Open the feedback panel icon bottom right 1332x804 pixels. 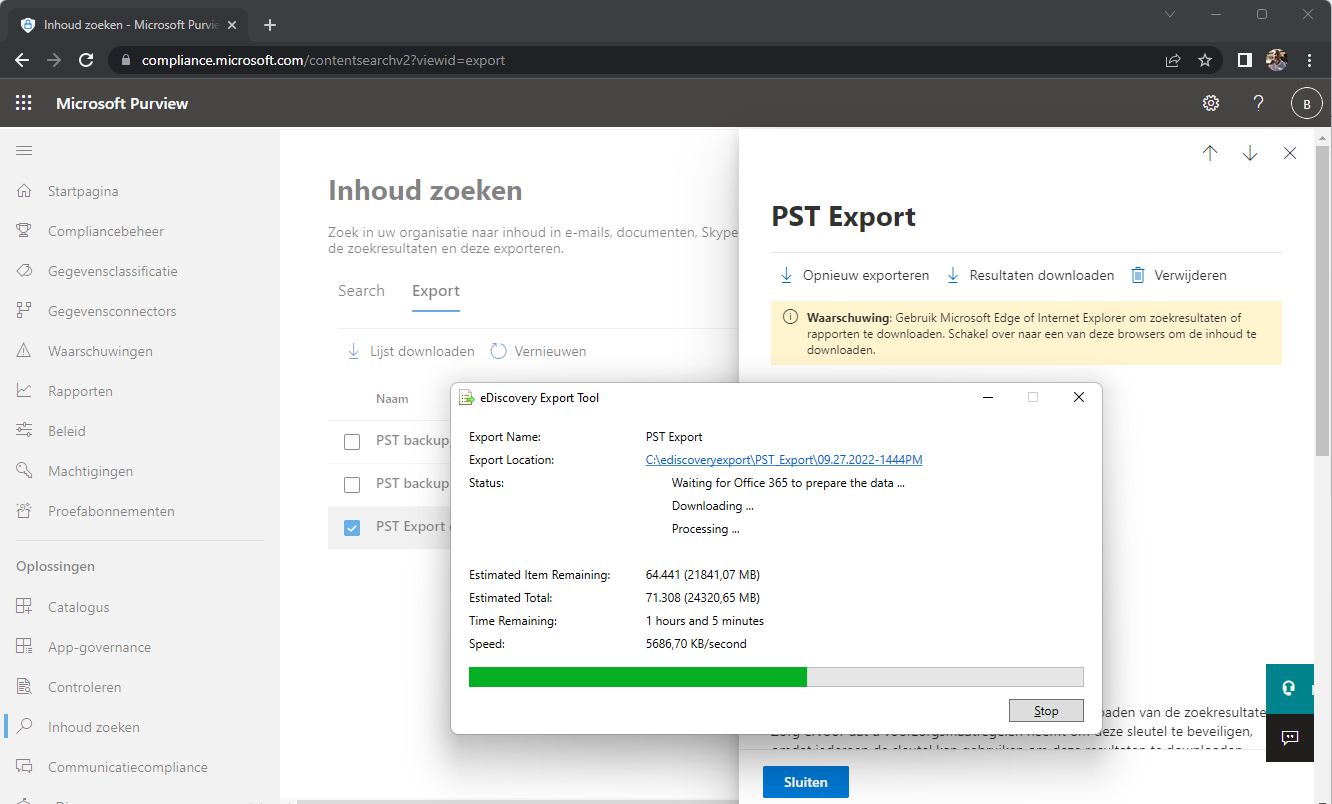(1289, 738)
